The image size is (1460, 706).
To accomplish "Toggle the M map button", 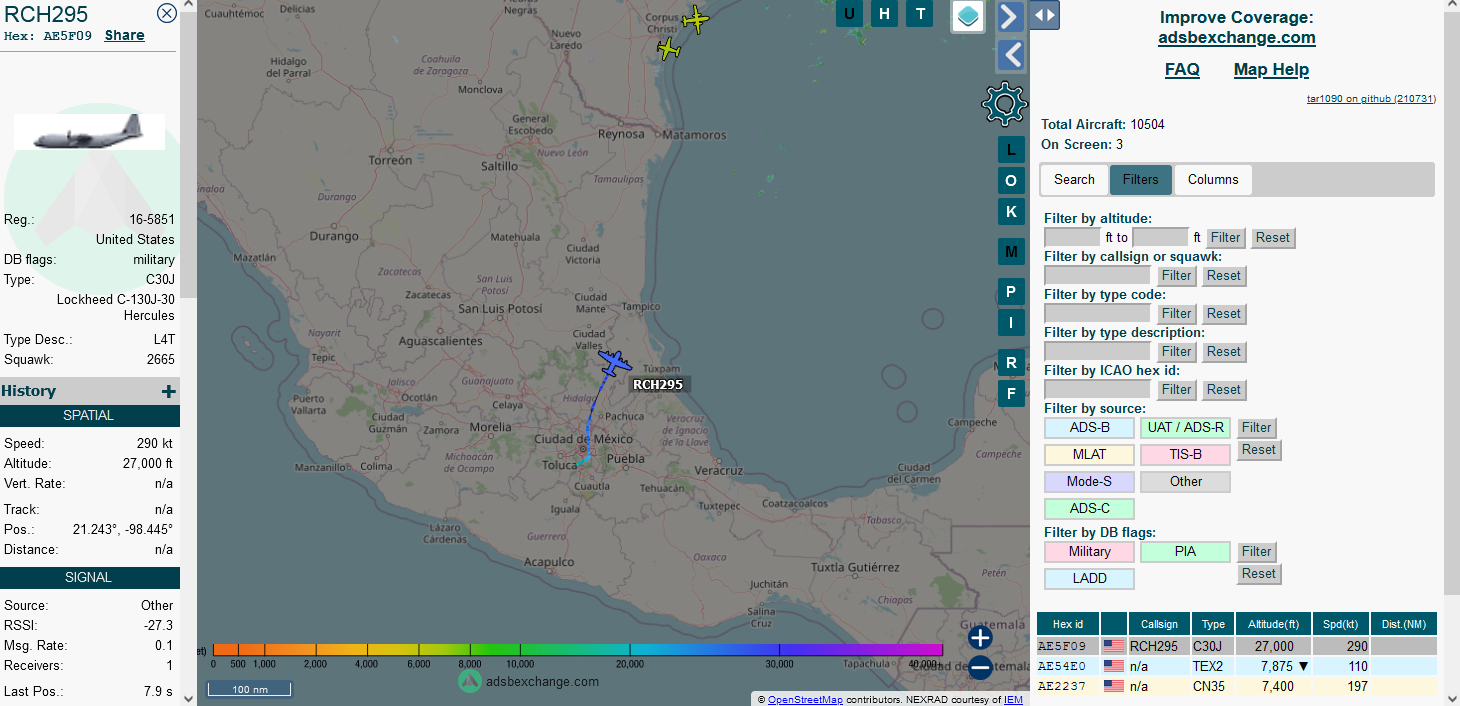I will point(1011,252).
